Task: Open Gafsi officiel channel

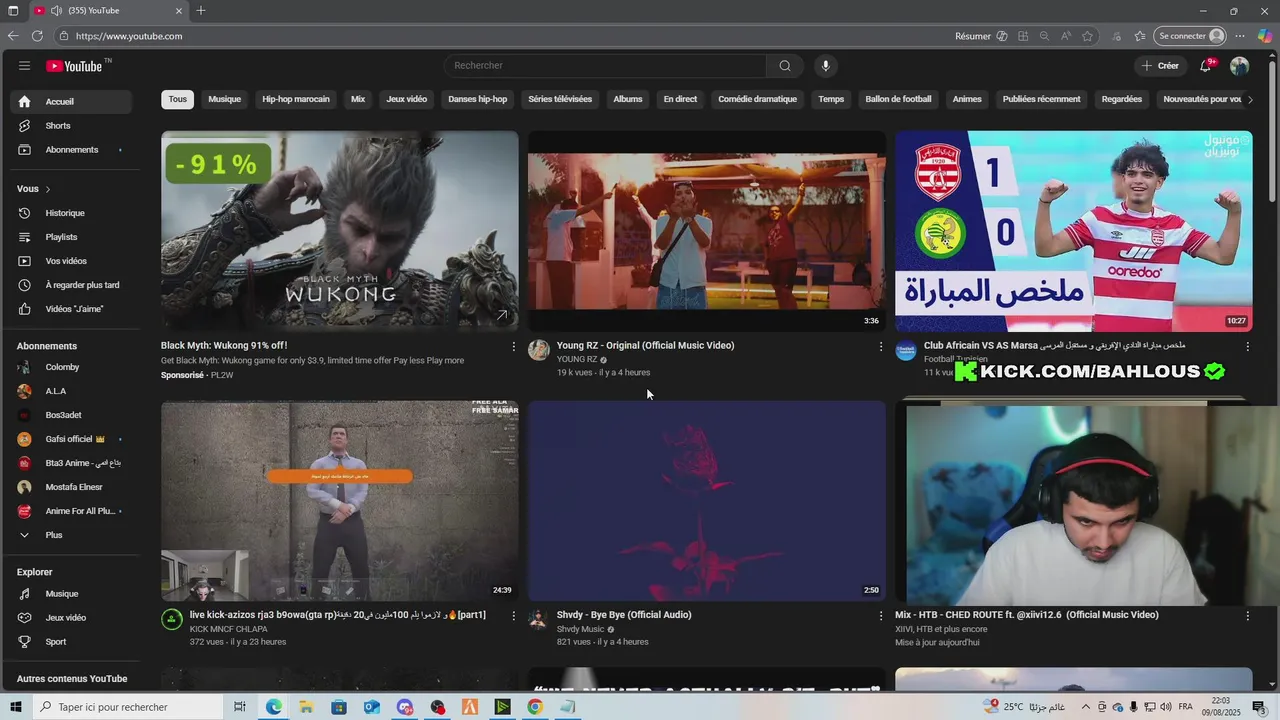Action: (x=71, y=439)
